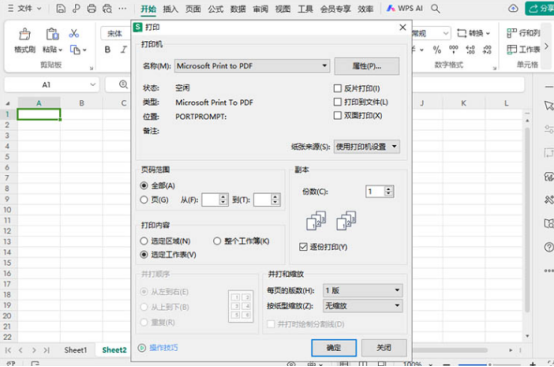The image size is (554, 367).
Task: Select the Selected Area print option
Action: (x=144, y=241)
